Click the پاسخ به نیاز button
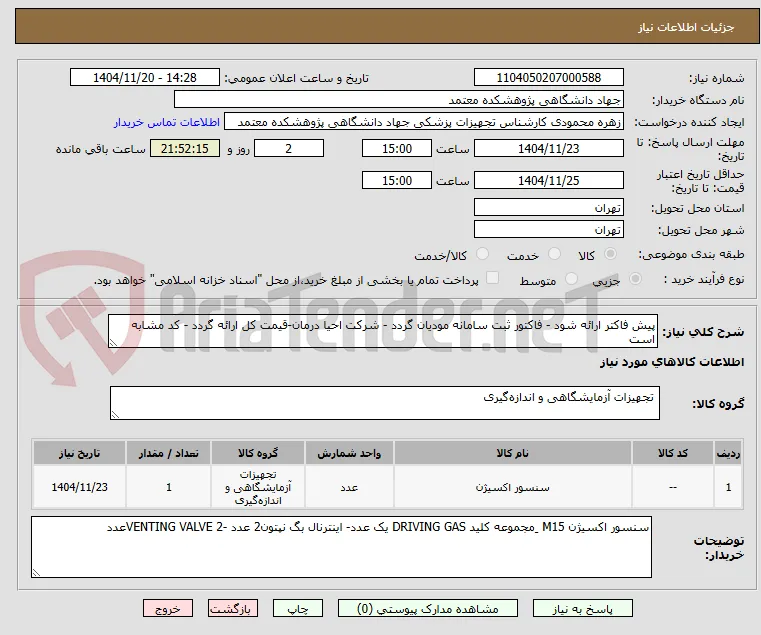This screenshot has height=635, width=761. tap(582, 608)
